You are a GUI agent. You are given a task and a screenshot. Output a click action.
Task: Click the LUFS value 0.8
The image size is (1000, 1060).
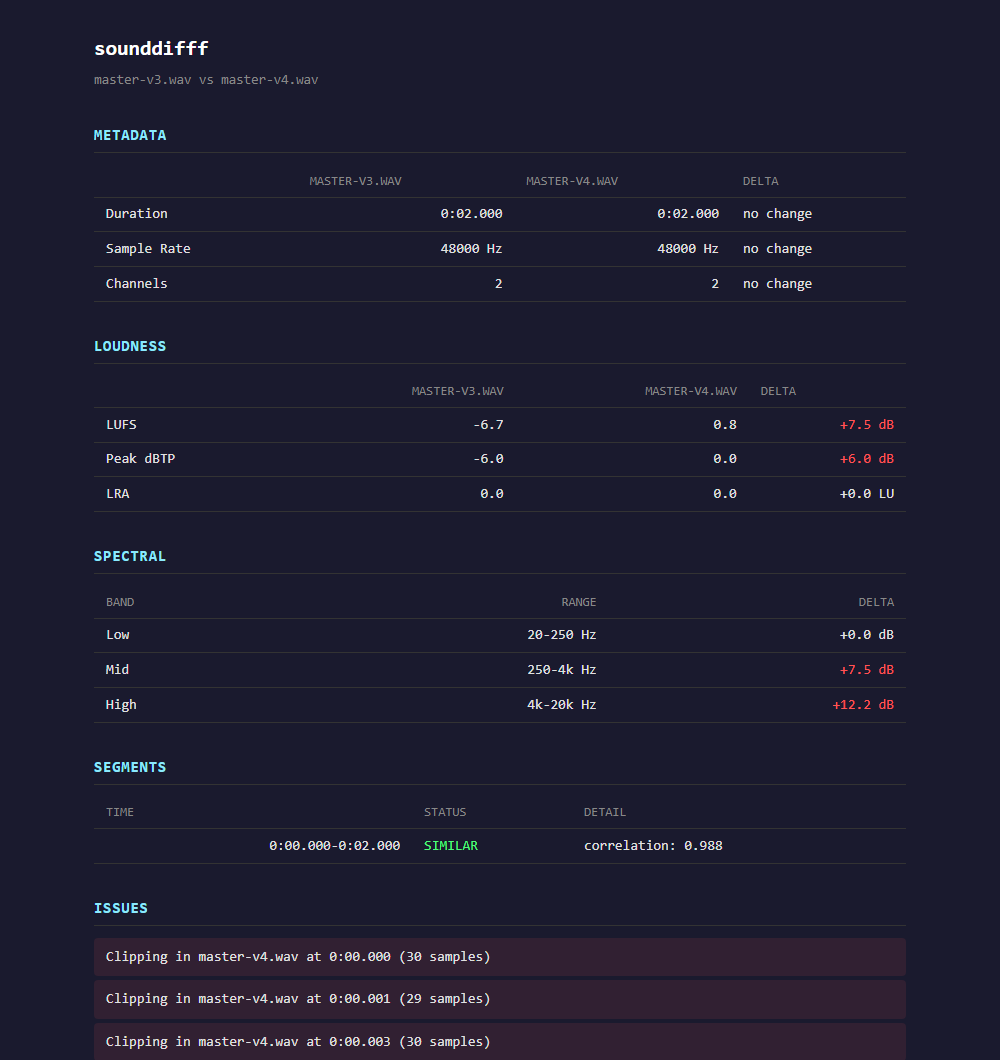click(725, 425)
